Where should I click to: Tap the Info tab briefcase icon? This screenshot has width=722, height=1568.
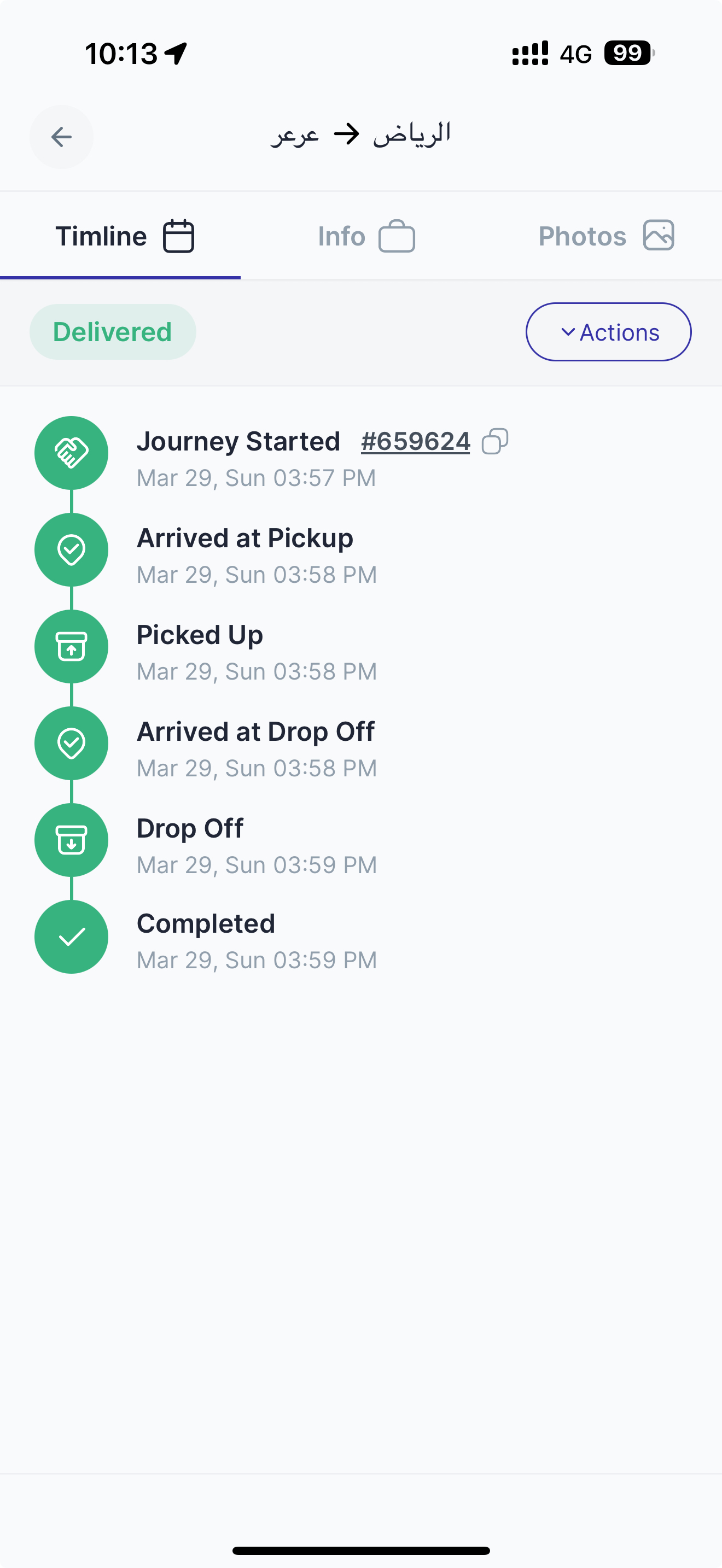397,236
